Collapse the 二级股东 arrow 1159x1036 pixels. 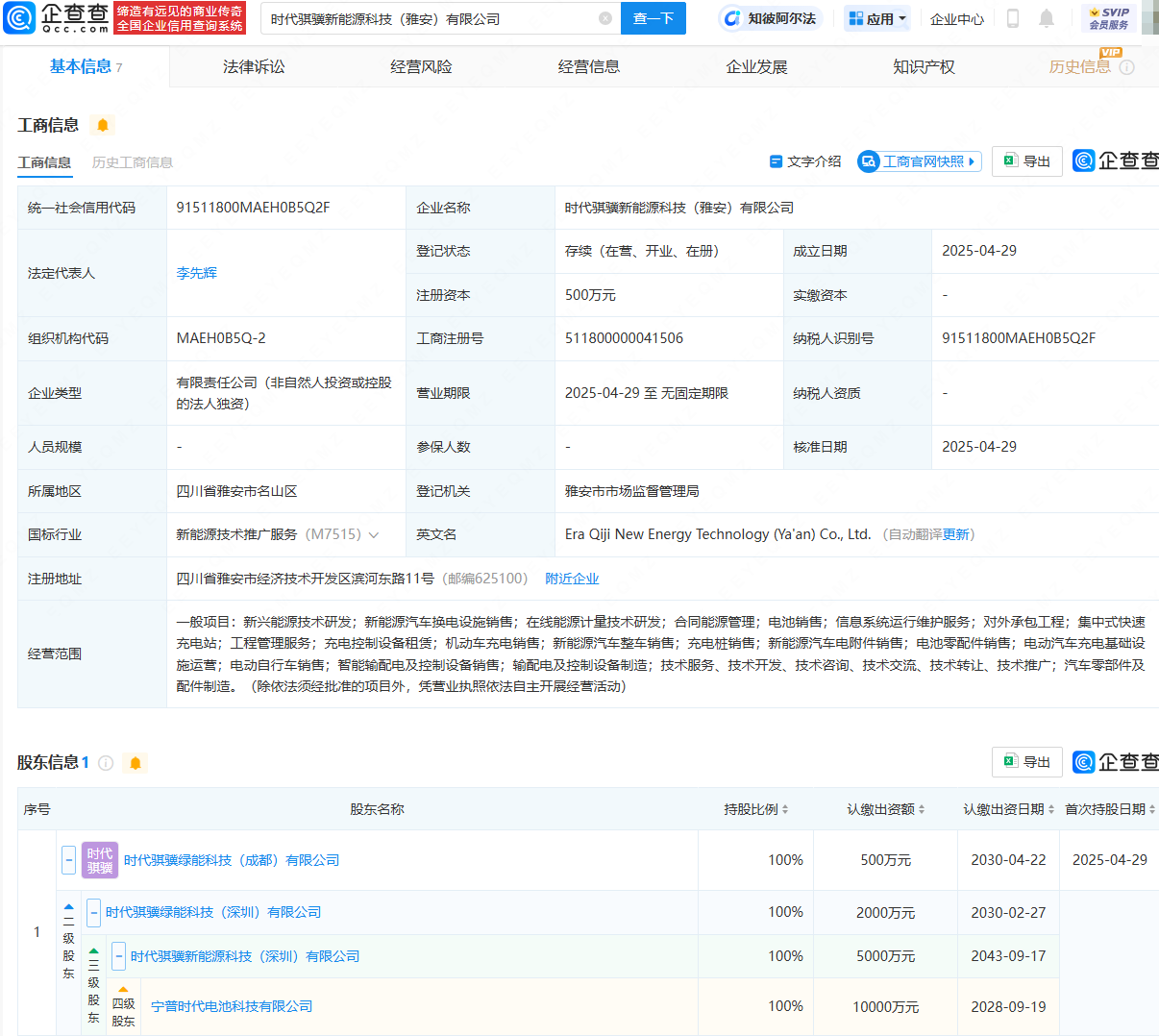coord(68,907)
